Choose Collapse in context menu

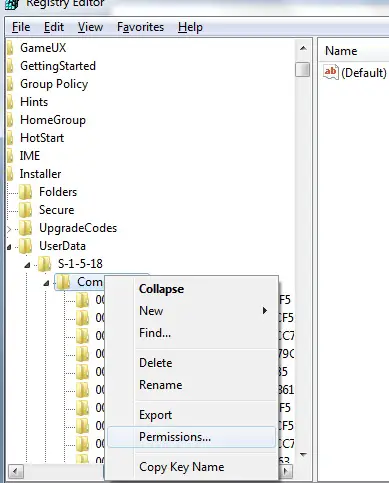tap(191, 289)
